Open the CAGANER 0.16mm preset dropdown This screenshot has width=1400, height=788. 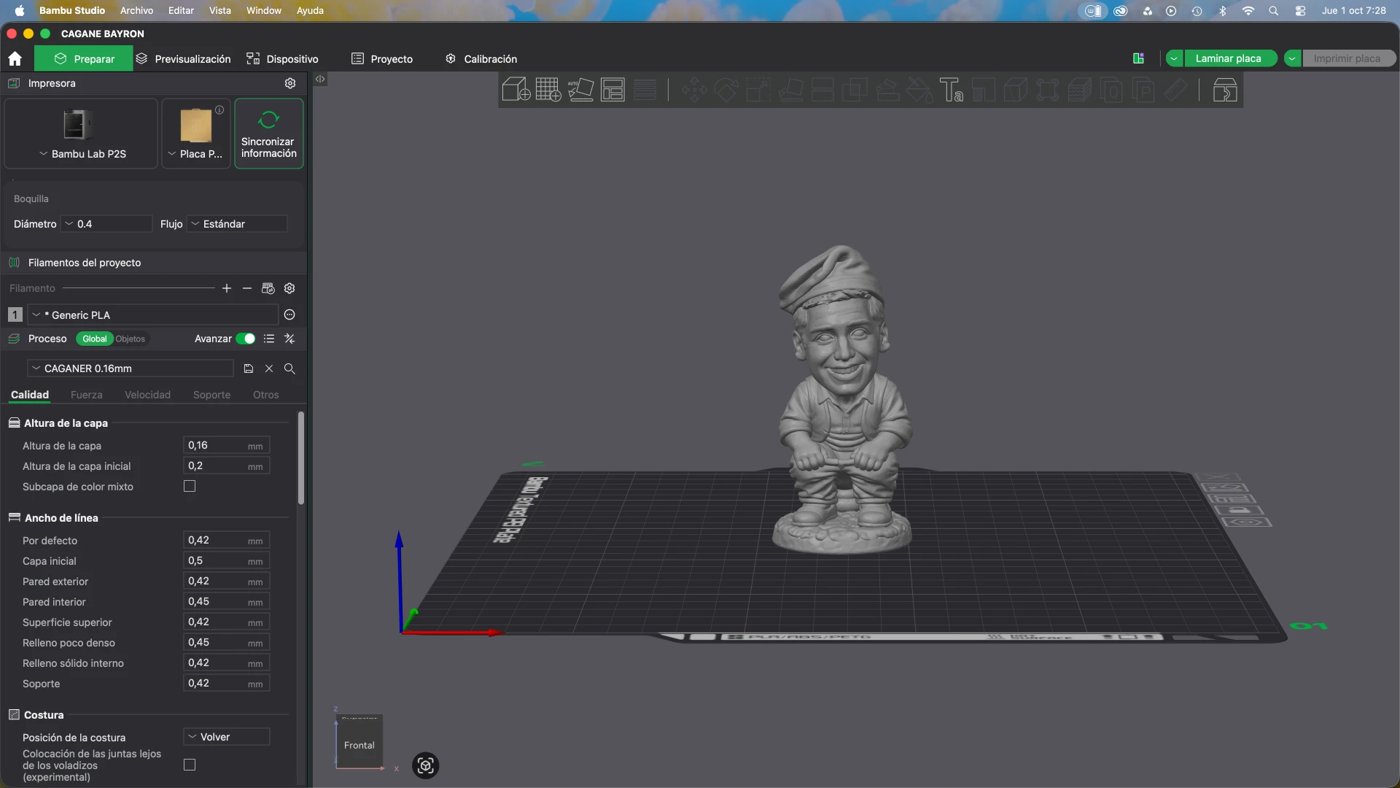click(130, 368)
